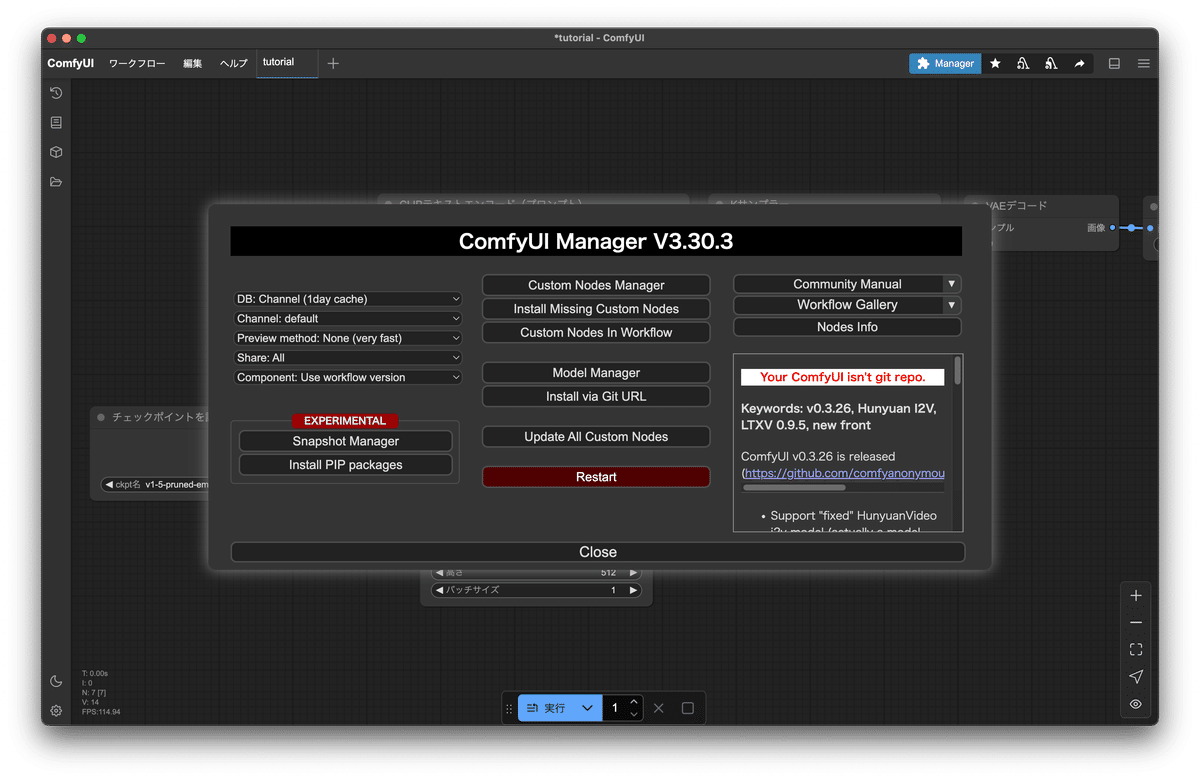Open settings gear icon in sidebar
The image size is (1200, 780).
(x=56, y=711)
